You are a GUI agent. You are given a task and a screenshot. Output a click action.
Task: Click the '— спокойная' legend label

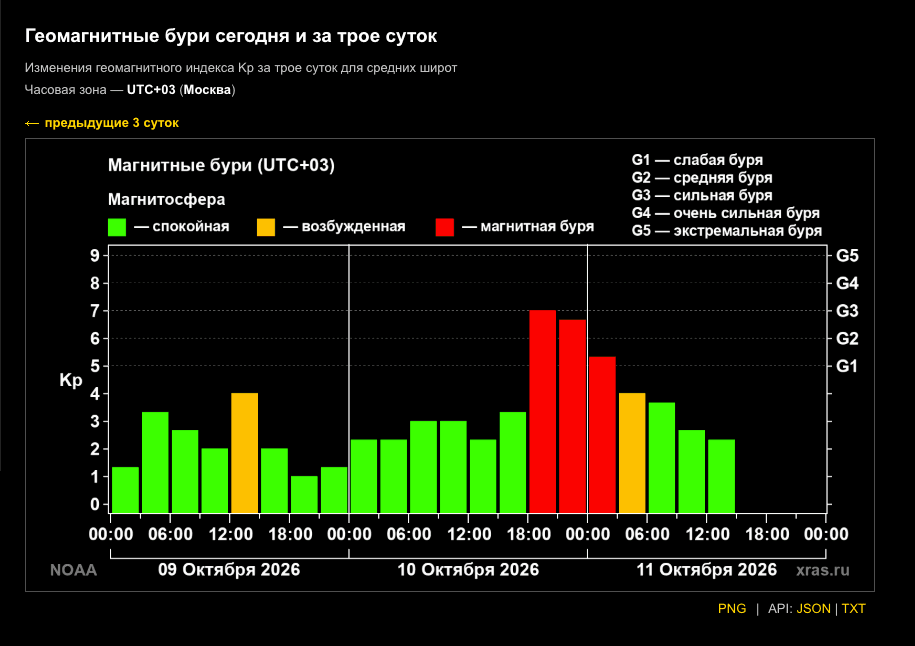click(x=181, y=226)
